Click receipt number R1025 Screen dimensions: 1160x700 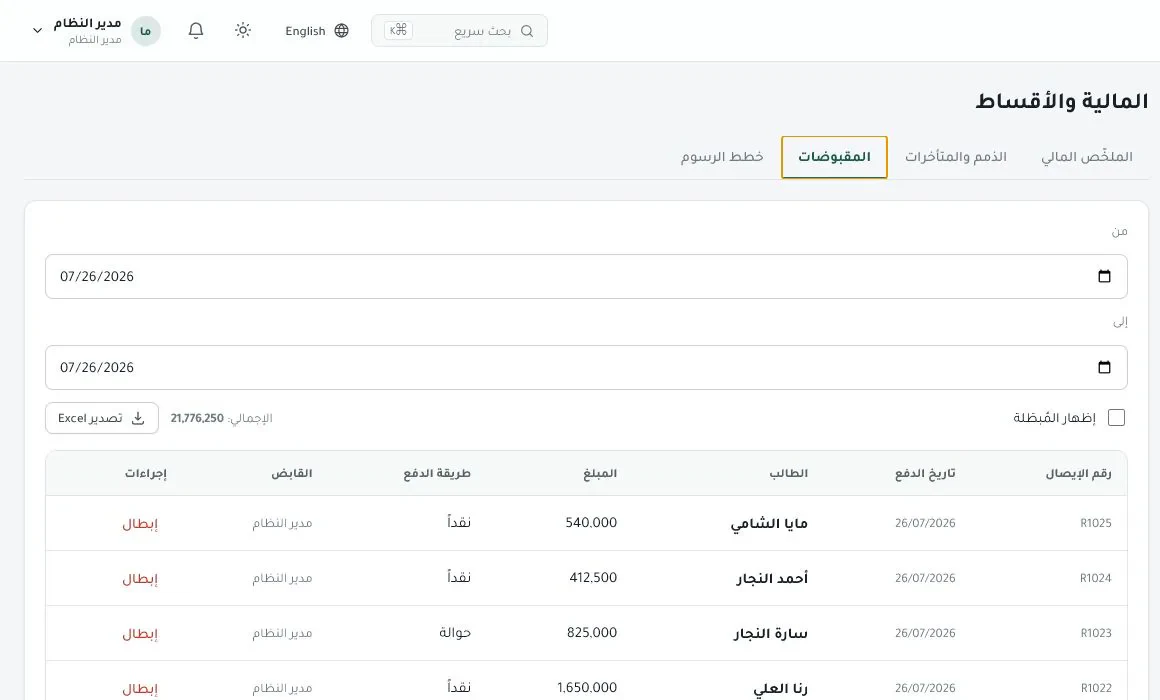point(1096,523)
